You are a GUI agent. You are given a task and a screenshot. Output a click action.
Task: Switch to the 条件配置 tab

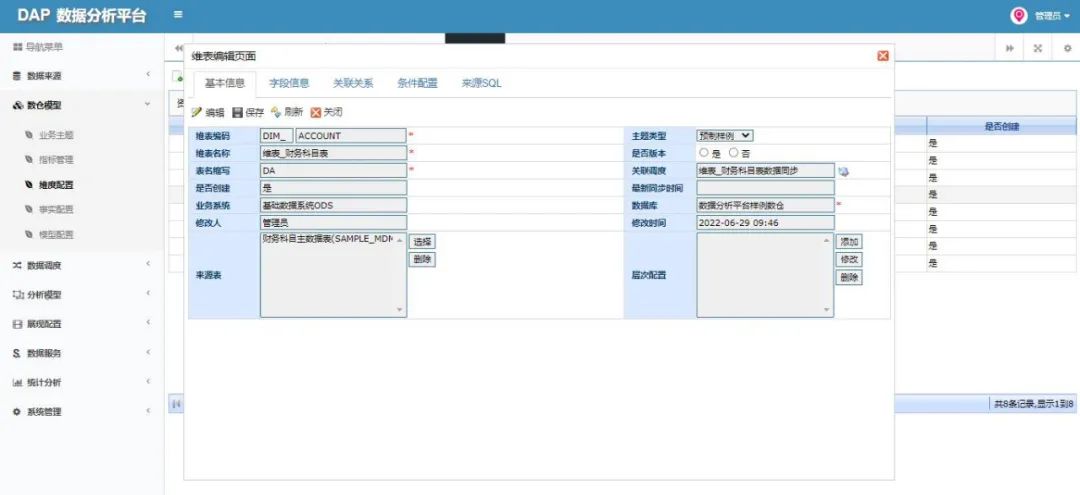(417, 83)
